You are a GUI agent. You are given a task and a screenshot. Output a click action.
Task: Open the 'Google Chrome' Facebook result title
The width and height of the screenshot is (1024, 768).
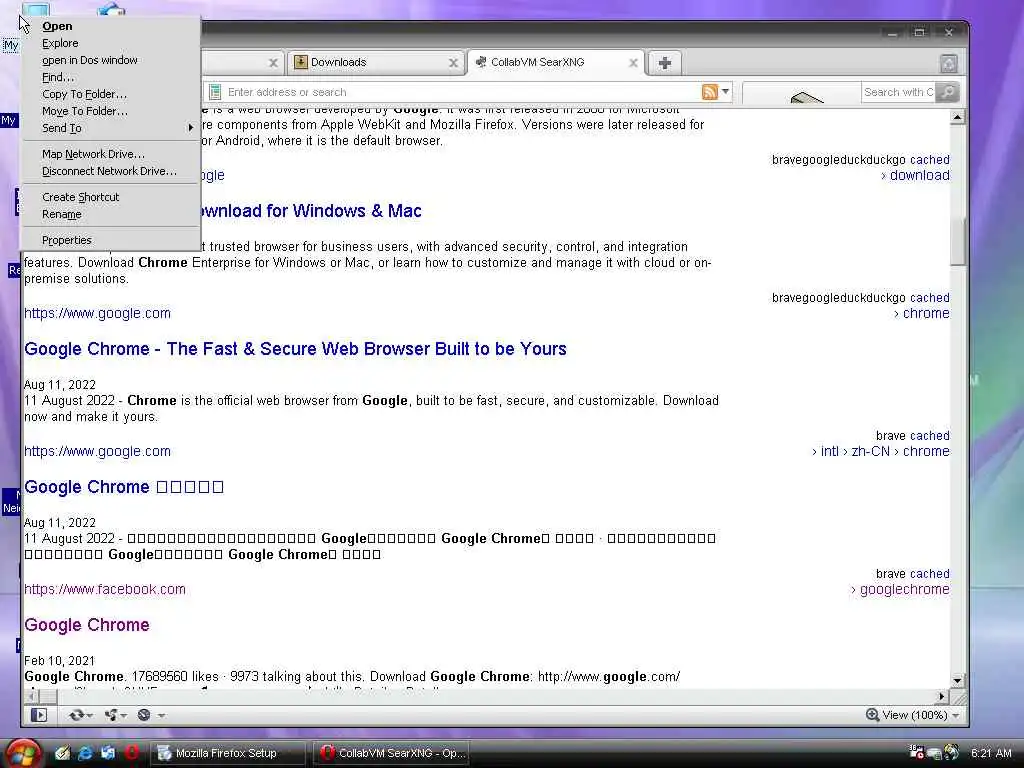87,625
